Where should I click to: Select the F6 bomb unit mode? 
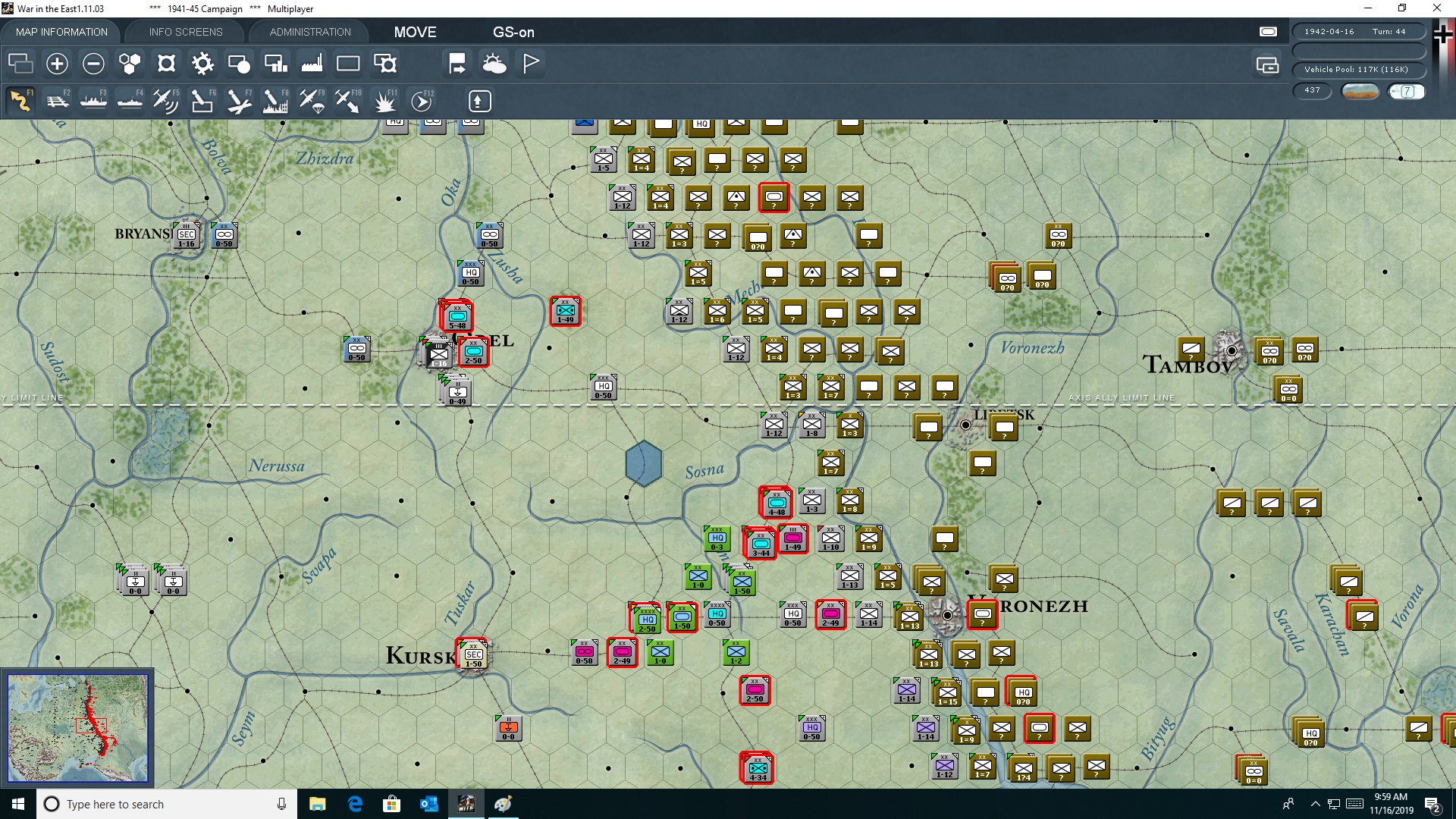(x=202, y=101)
